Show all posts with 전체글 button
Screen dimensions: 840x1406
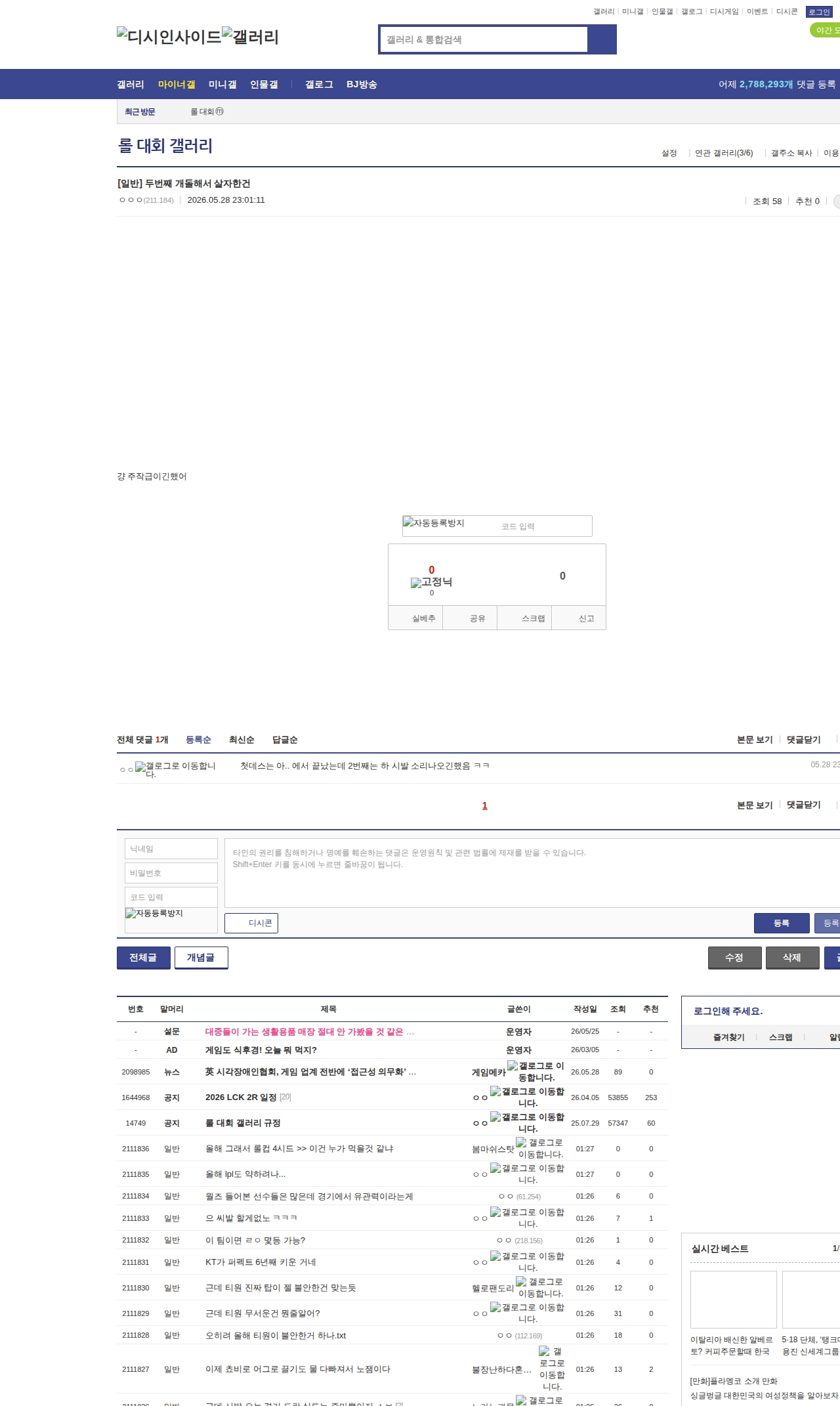(144, 958)
